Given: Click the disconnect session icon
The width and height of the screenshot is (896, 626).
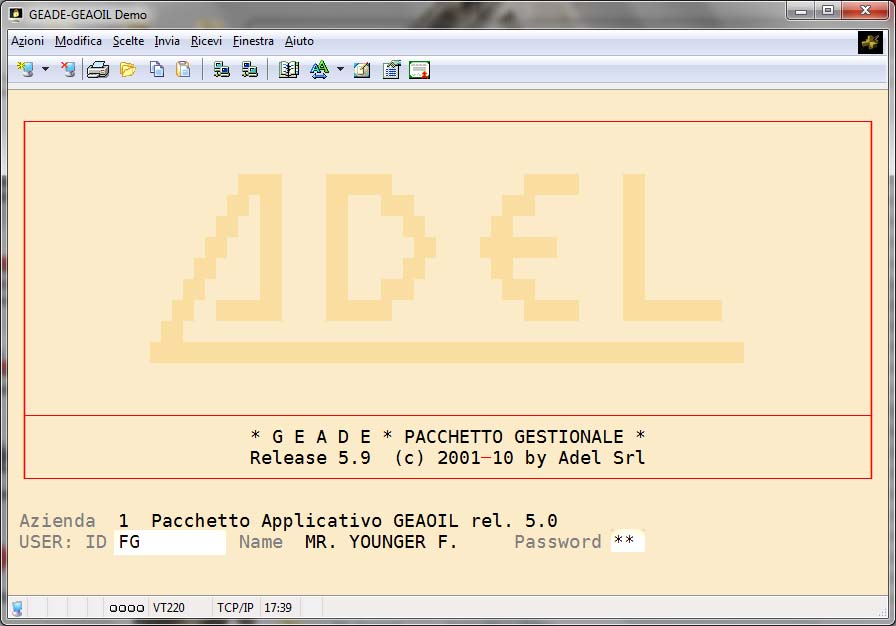Looking at the screenshot, I should (67, 70).
